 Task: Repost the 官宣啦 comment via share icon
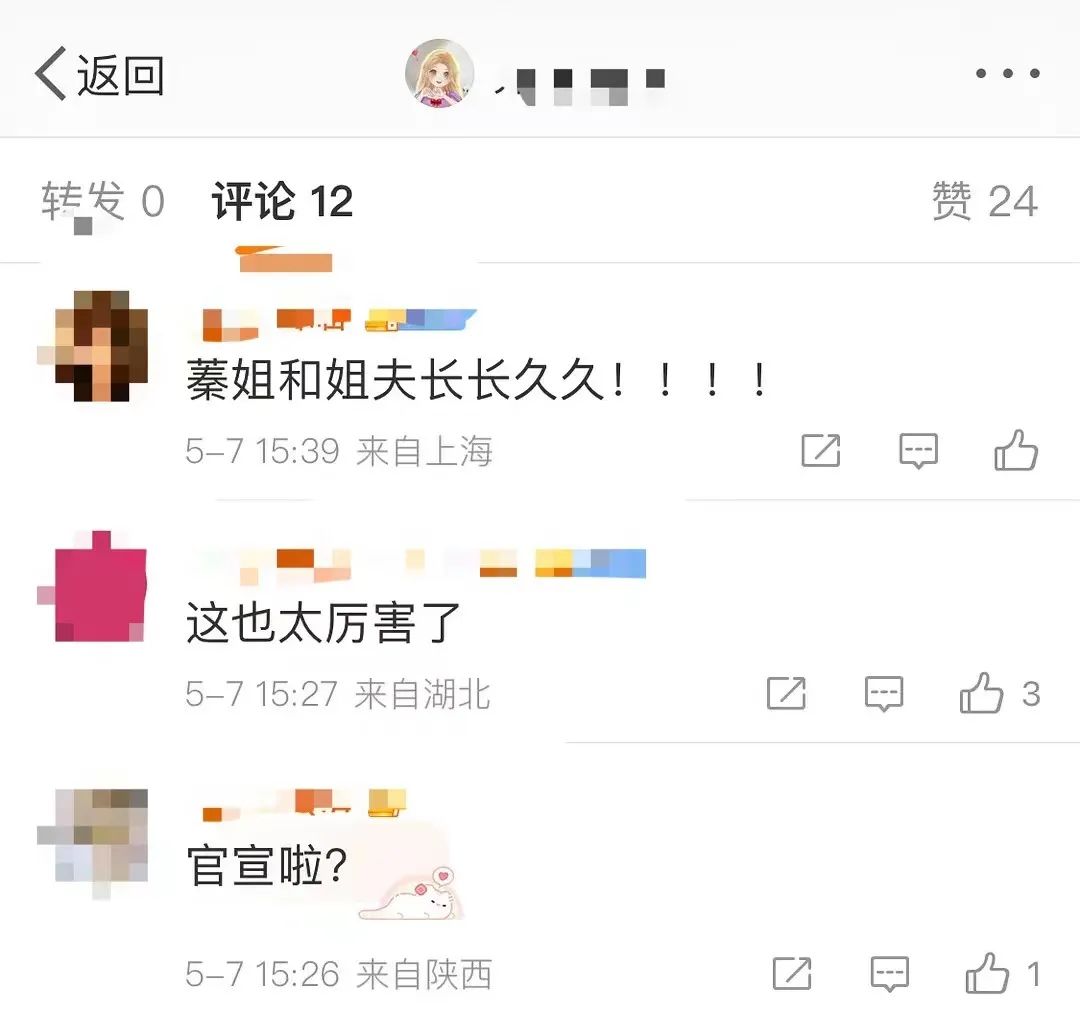pos(791,973)
